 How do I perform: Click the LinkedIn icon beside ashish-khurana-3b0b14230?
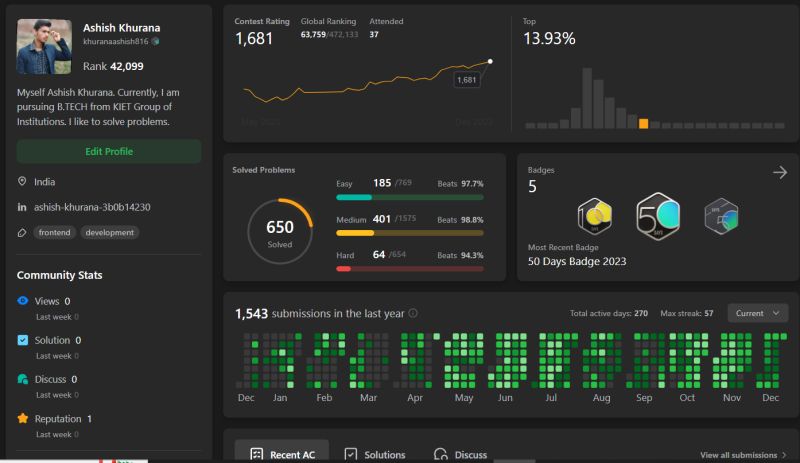[x=22, y=207]
